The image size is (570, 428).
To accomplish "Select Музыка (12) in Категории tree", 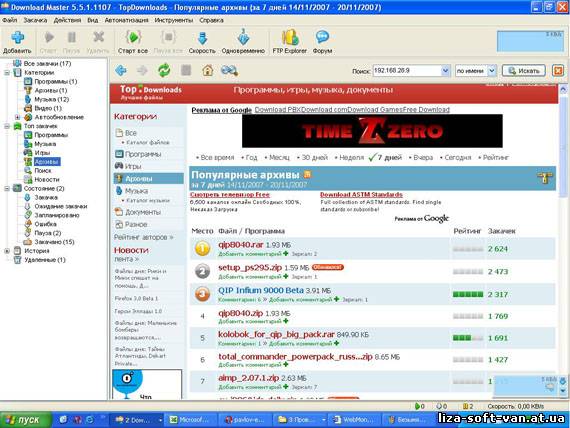I will (x=52, y=99).
